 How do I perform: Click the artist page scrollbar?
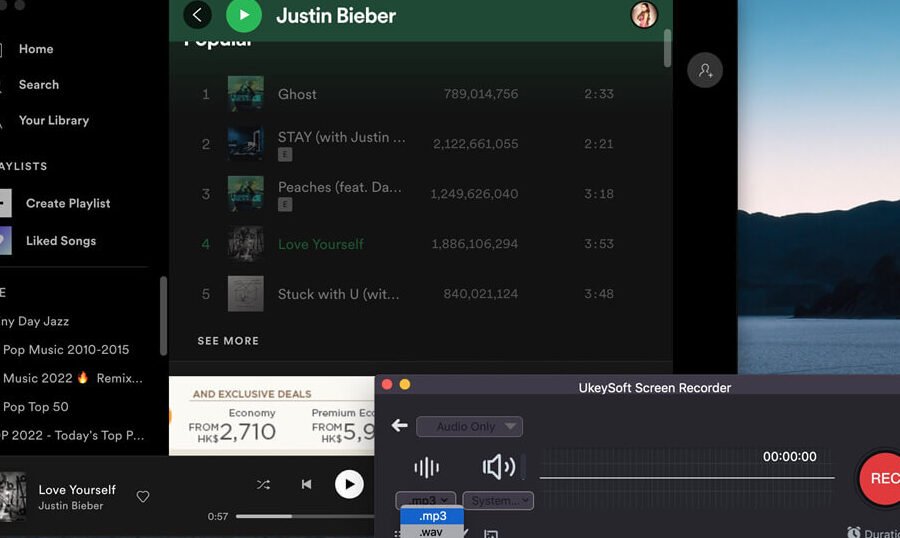[x=667, y=48]
